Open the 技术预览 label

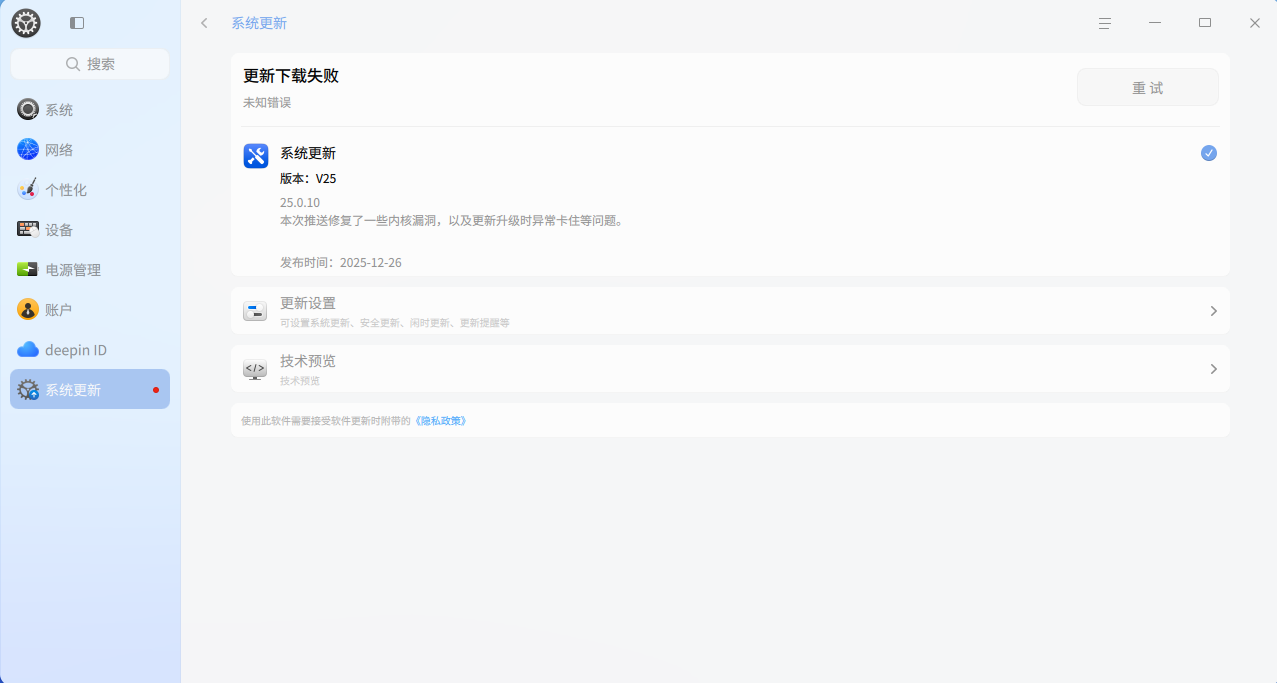308,361
